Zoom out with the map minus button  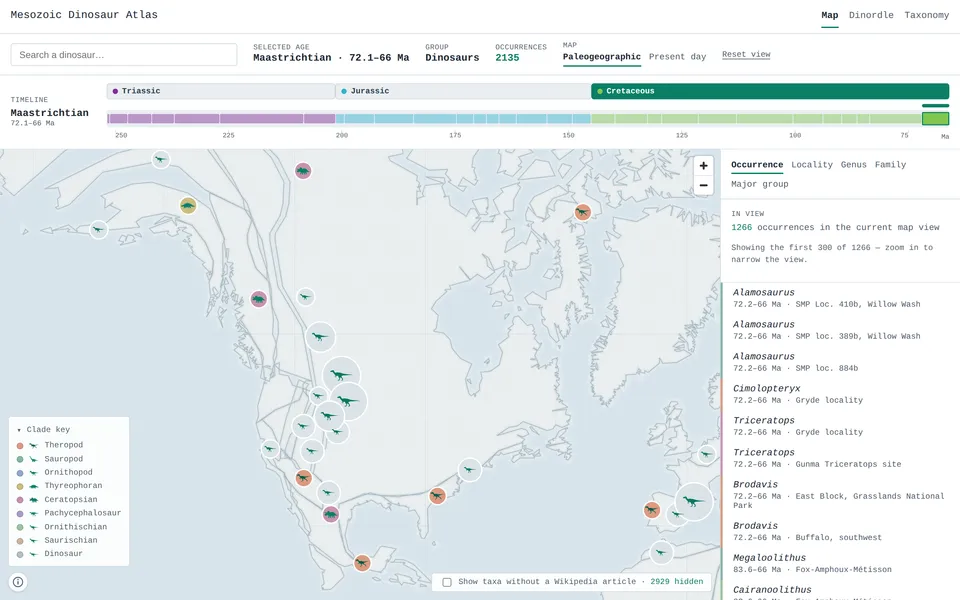[x=703, y=186]
